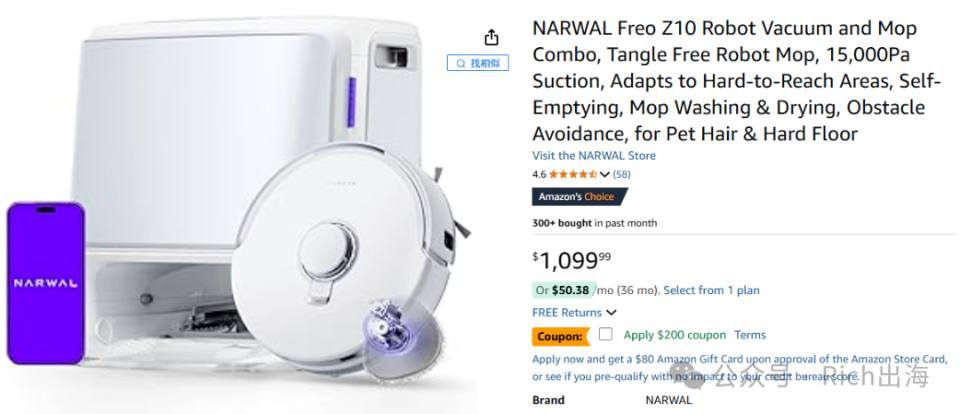
Task: Click the Apply $200 coupon text
Action: pos(675,335)
